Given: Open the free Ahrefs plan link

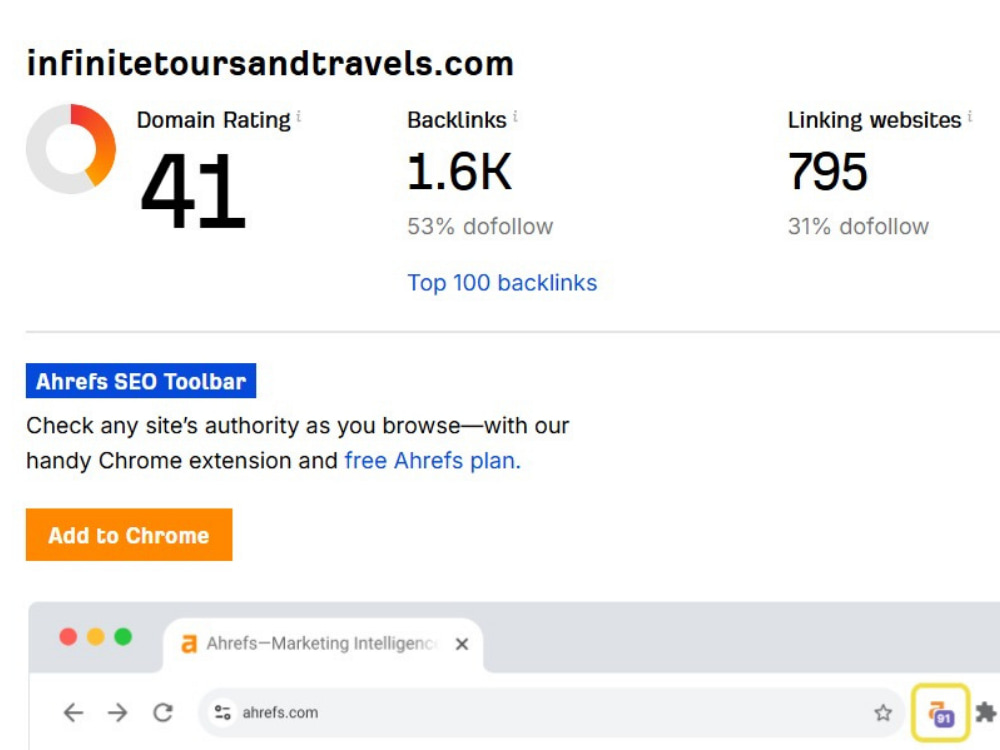Looking at the screenshot, I should [x=432, y=460].
